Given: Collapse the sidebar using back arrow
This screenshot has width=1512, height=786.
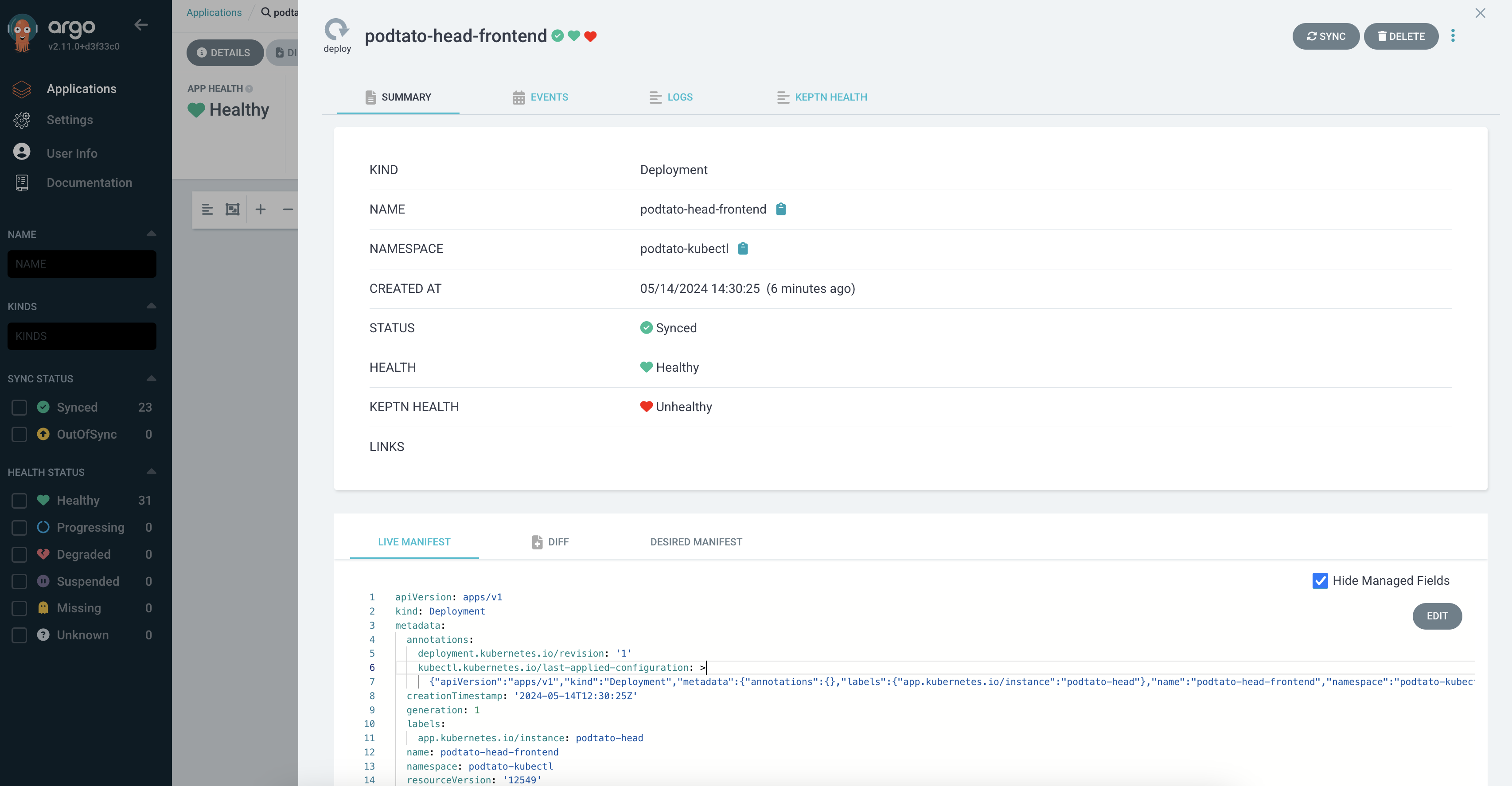Looking at the screenshot, I should pos(141,25).
